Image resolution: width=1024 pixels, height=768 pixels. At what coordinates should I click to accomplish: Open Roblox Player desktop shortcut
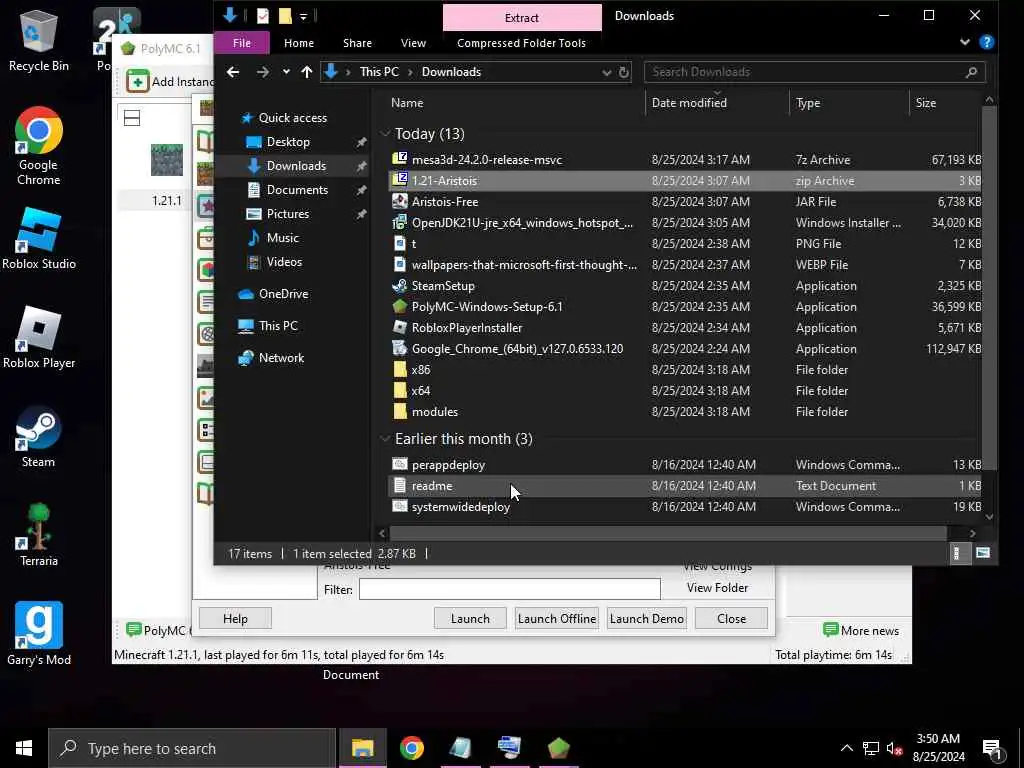[39, 338]
